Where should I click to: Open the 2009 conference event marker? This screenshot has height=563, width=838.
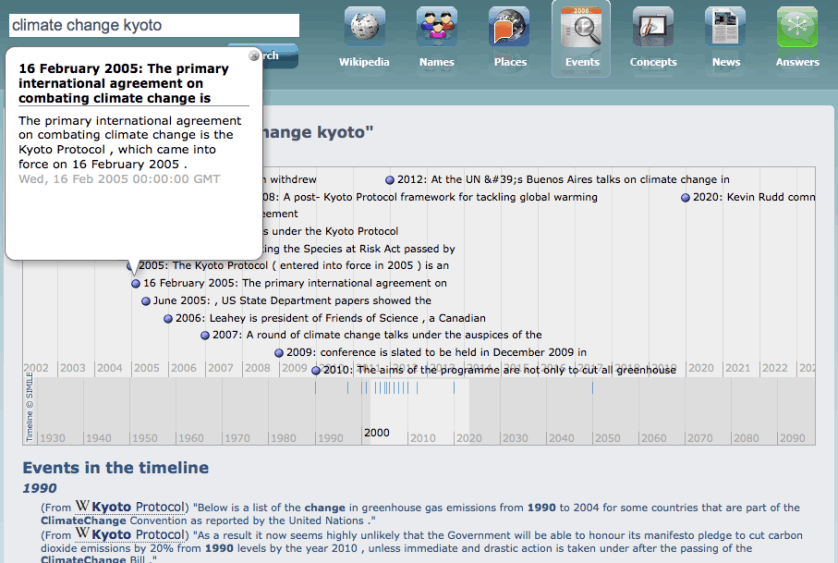(436, 352)
